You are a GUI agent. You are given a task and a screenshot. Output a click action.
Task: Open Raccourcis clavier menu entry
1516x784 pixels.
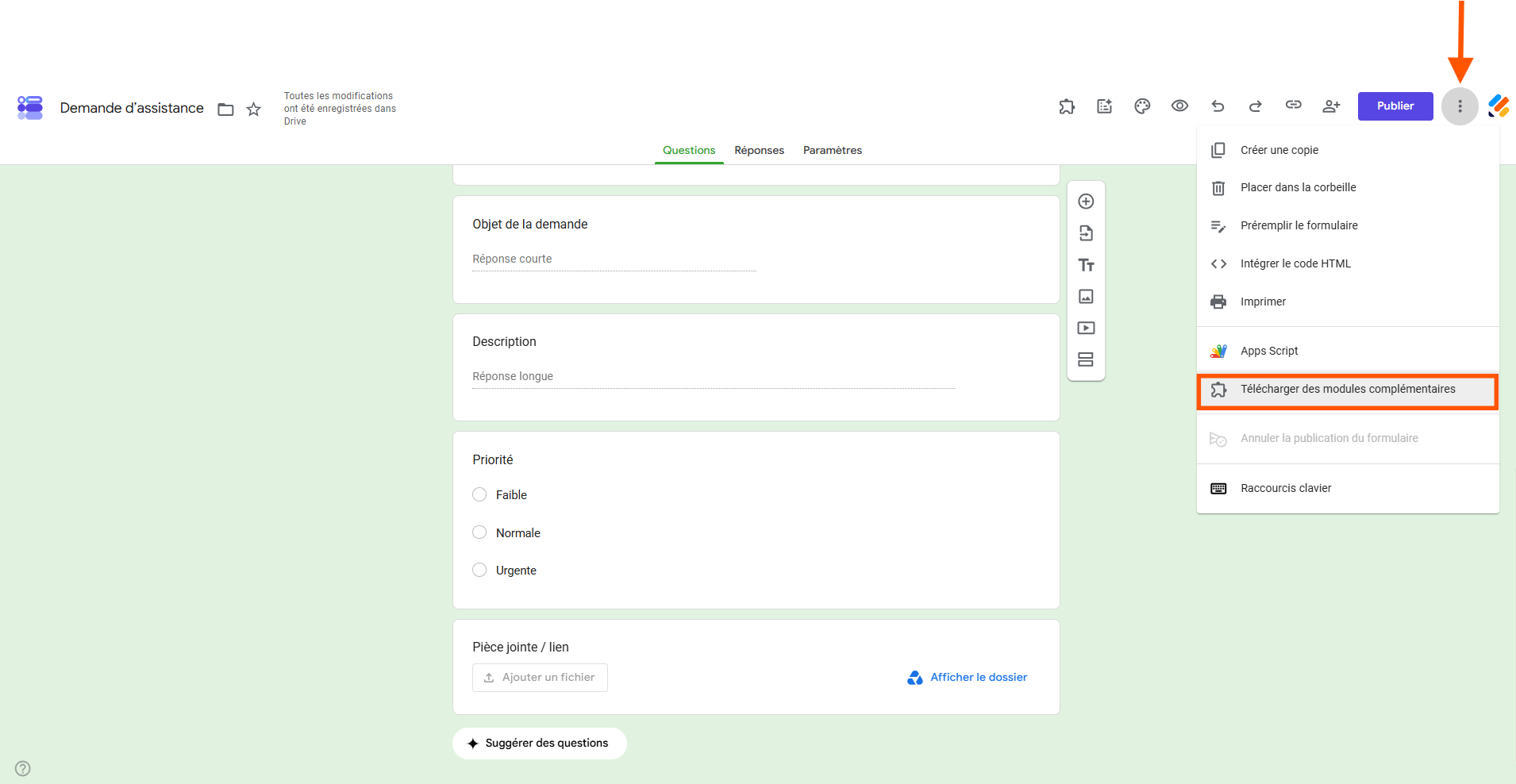tap(1348, 489)
